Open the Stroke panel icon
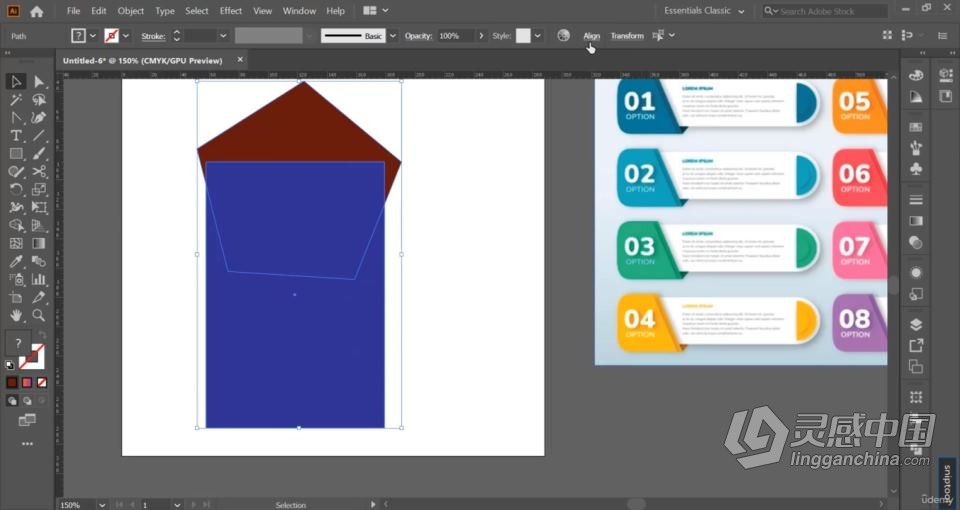 click(916, 200)
